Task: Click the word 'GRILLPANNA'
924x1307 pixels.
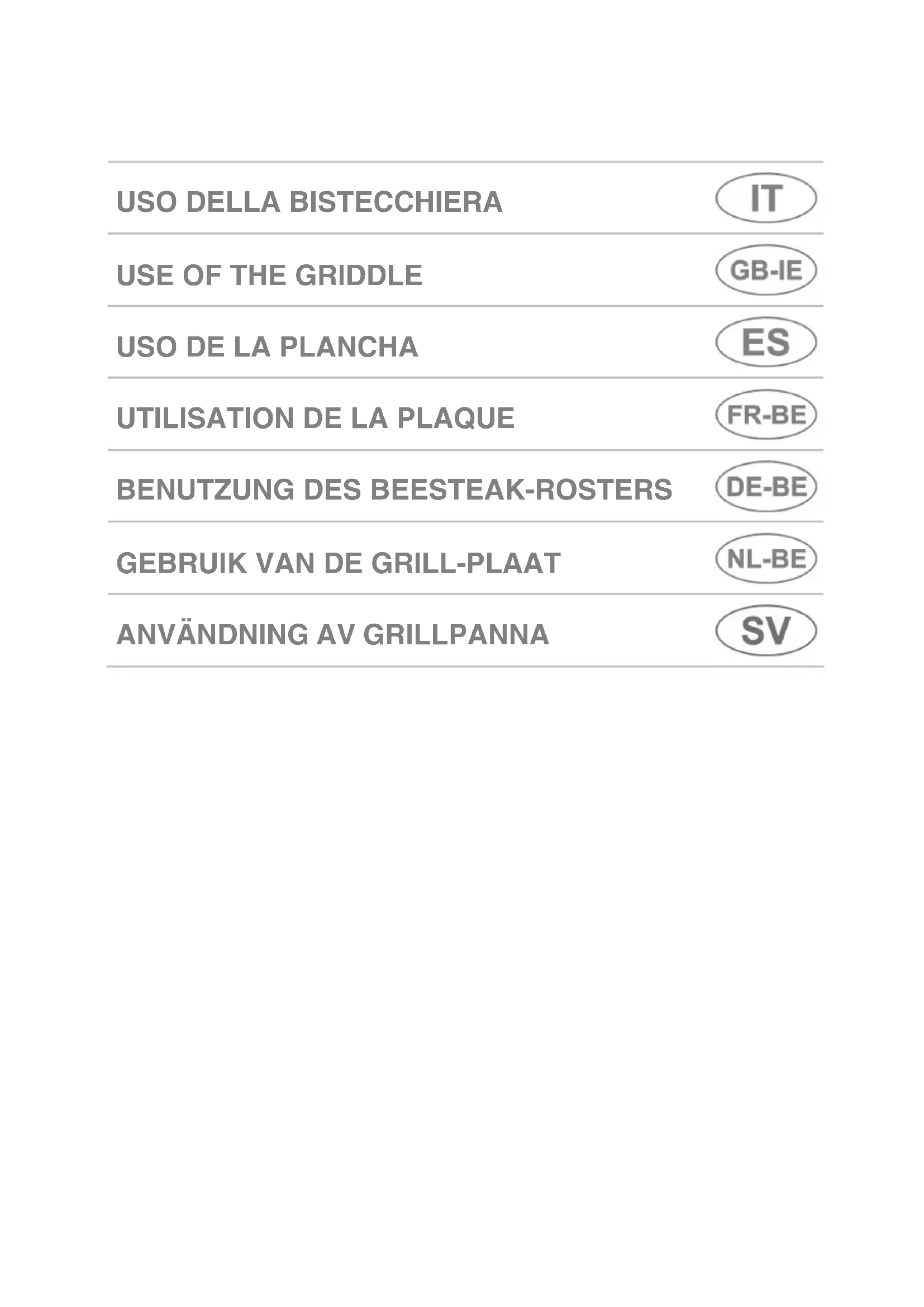Action: coord(456,635)
